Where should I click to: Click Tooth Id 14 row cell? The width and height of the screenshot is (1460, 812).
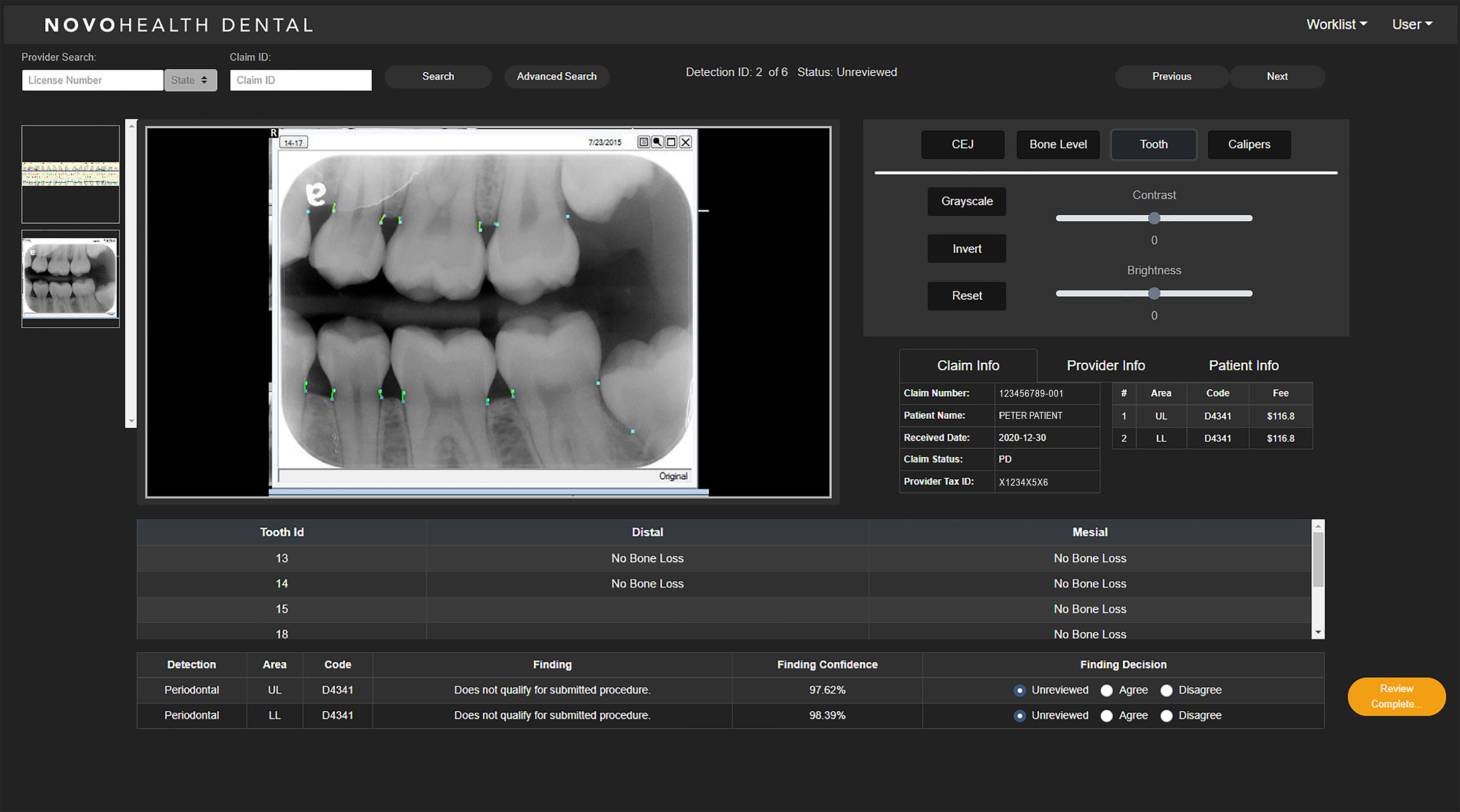point(282,583)
